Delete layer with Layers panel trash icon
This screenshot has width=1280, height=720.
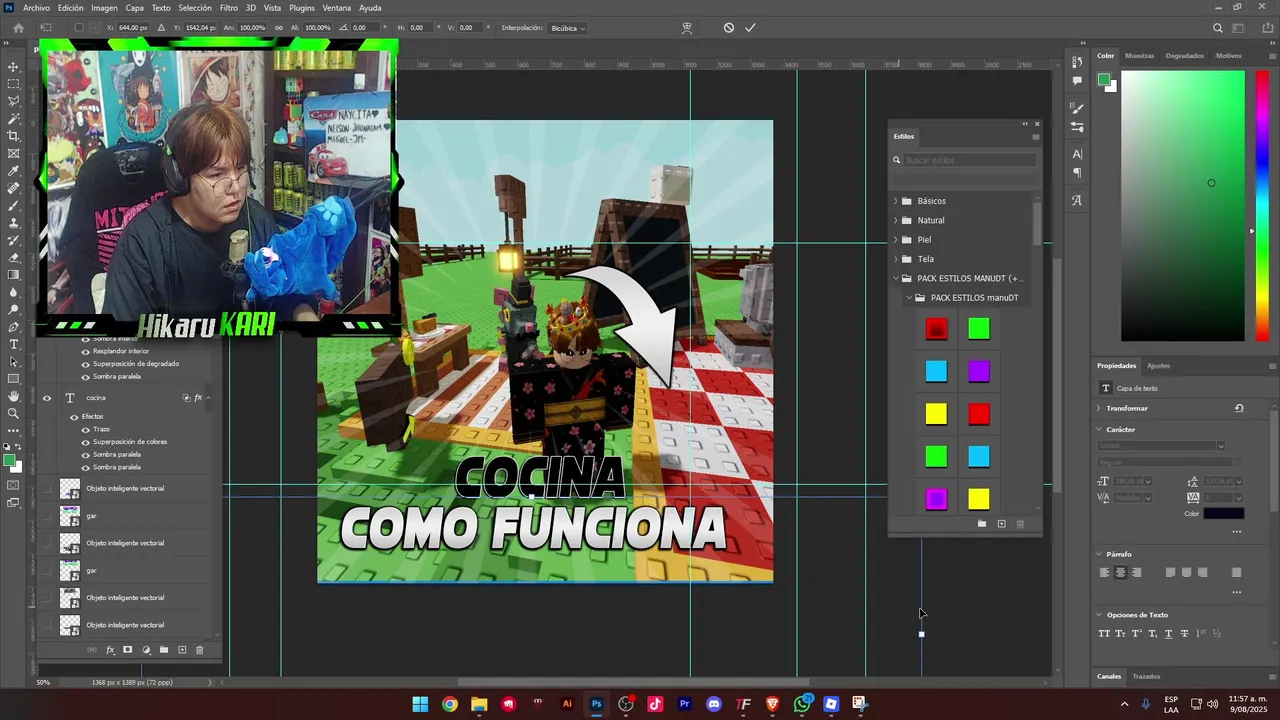[x=199, y=650]
